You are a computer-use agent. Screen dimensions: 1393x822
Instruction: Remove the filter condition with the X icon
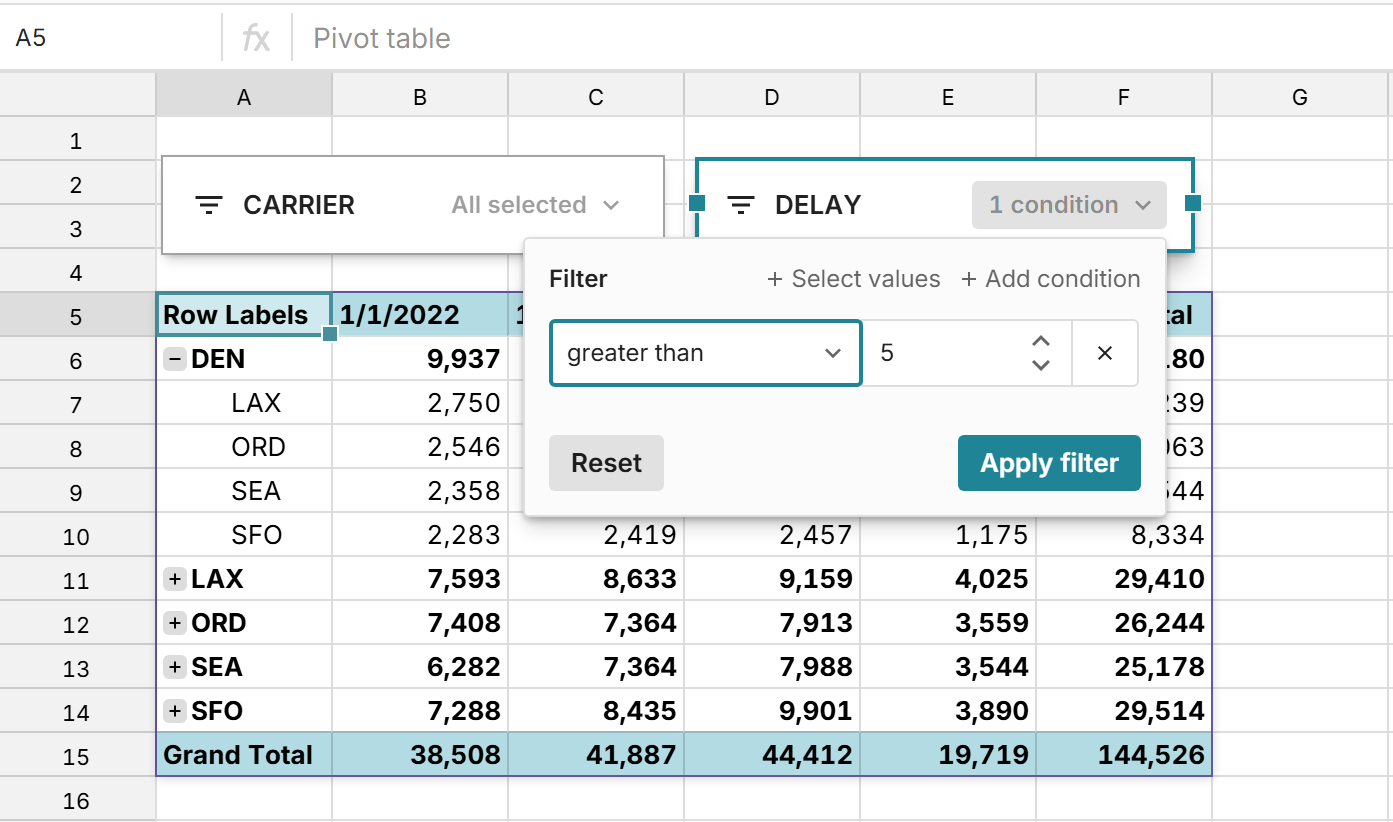click(x=1104, y=353)
